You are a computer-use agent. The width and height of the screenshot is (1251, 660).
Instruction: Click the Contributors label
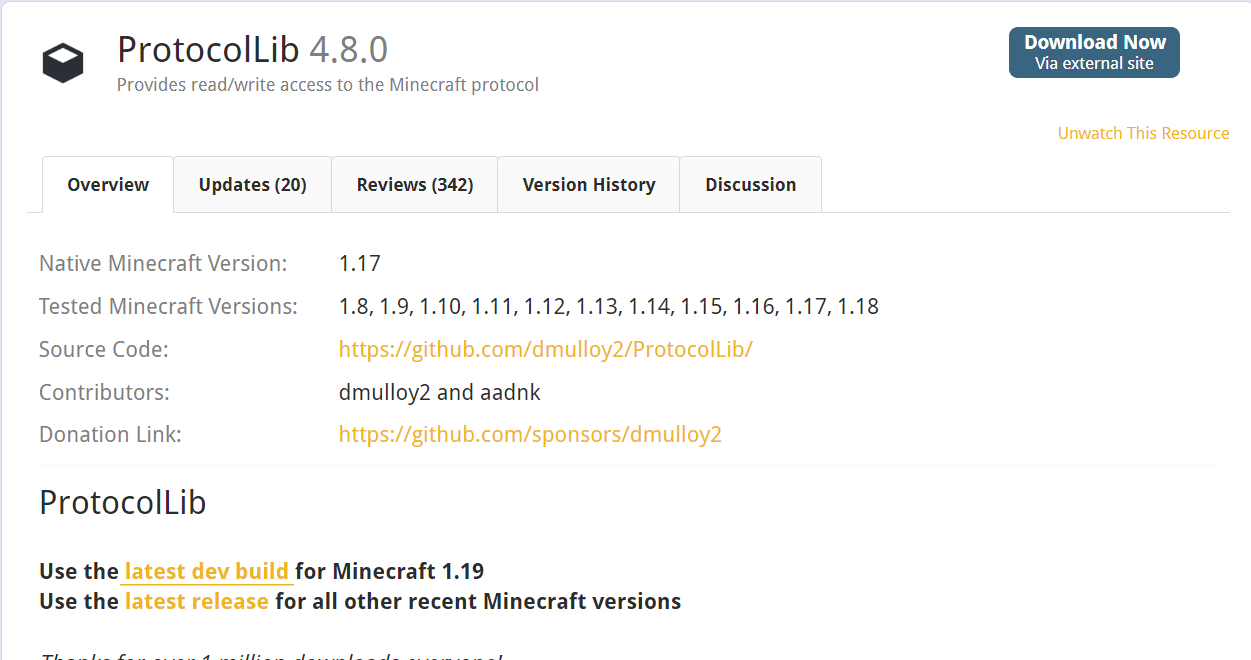pyautogui.click(x=102, y=392)
